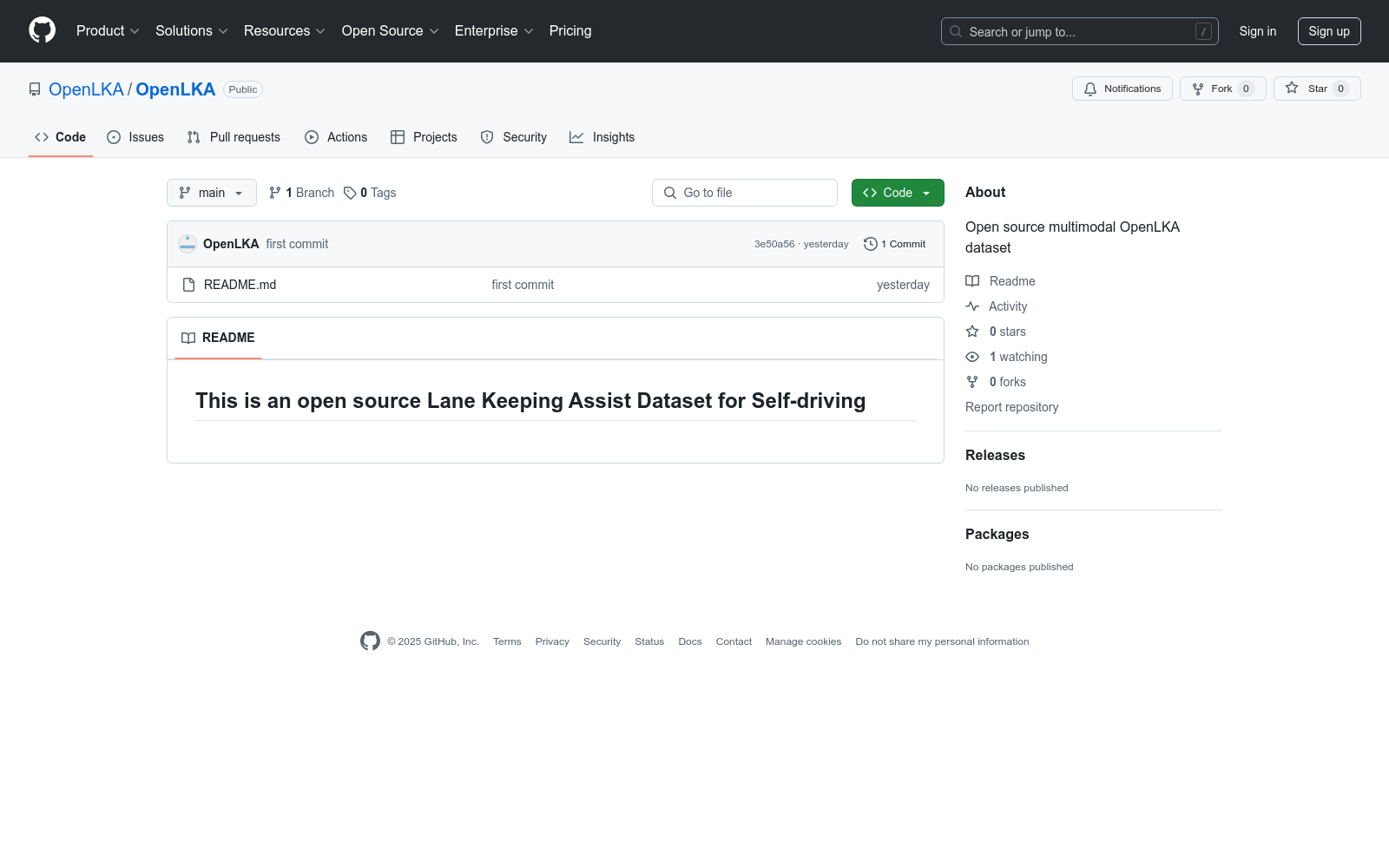Expand the Open Source menu
Screen dimensions: 1389x868
pos(391,31)
